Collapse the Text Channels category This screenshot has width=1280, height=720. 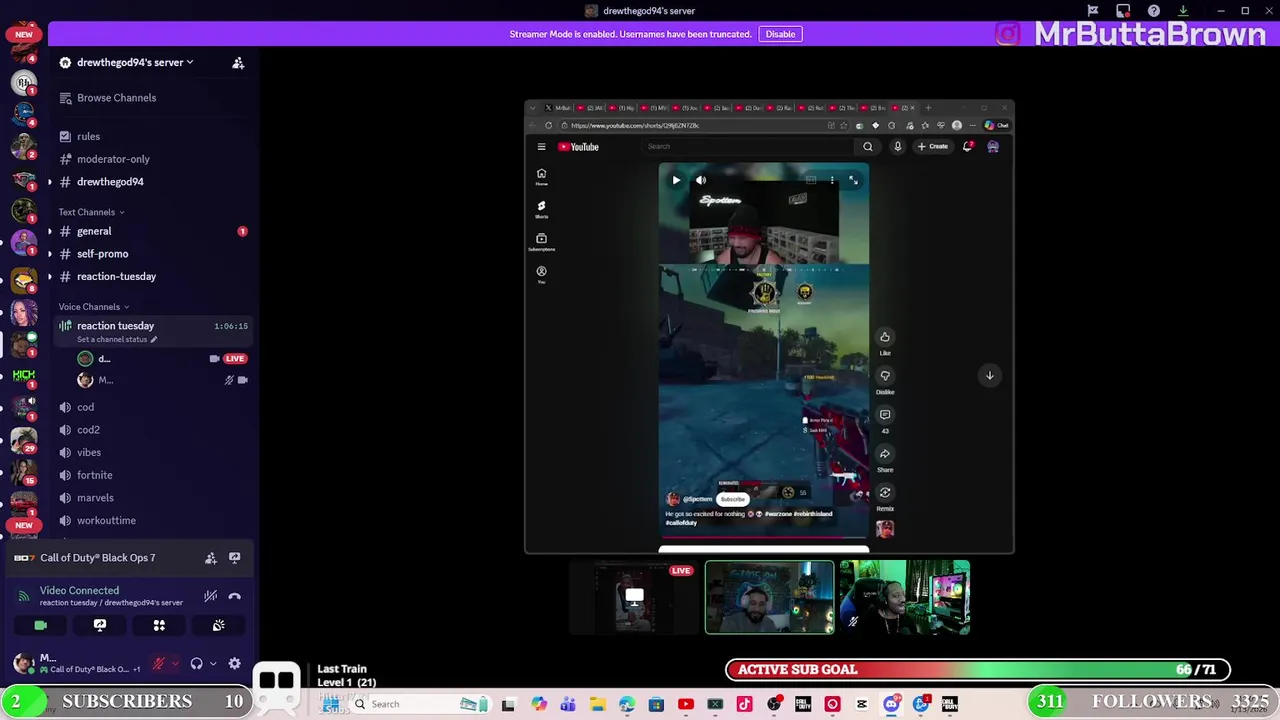tap(91, 212)
